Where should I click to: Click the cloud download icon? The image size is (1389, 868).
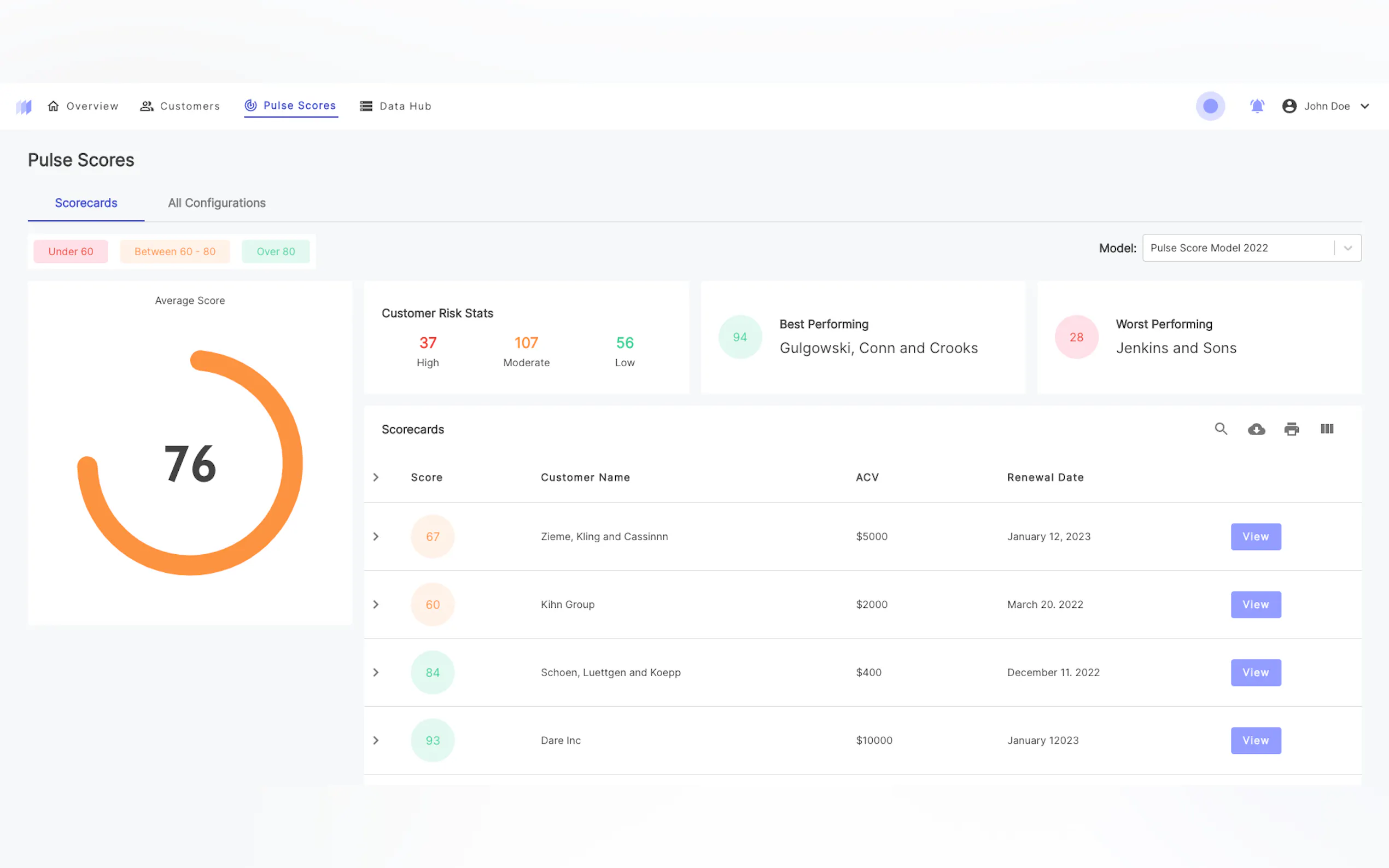[1256, 429]
